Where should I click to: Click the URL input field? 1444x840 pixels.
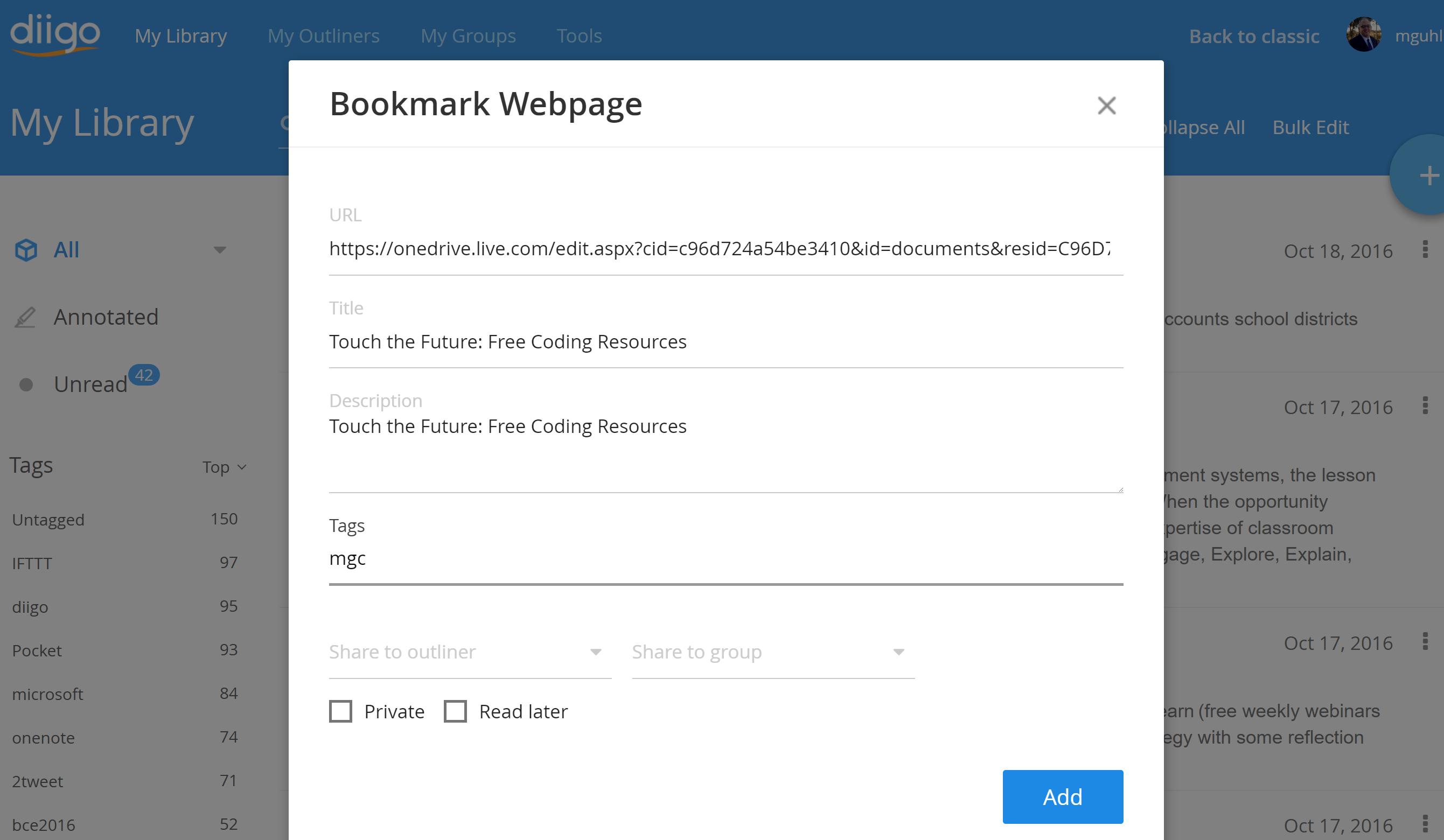click(726, 248)
